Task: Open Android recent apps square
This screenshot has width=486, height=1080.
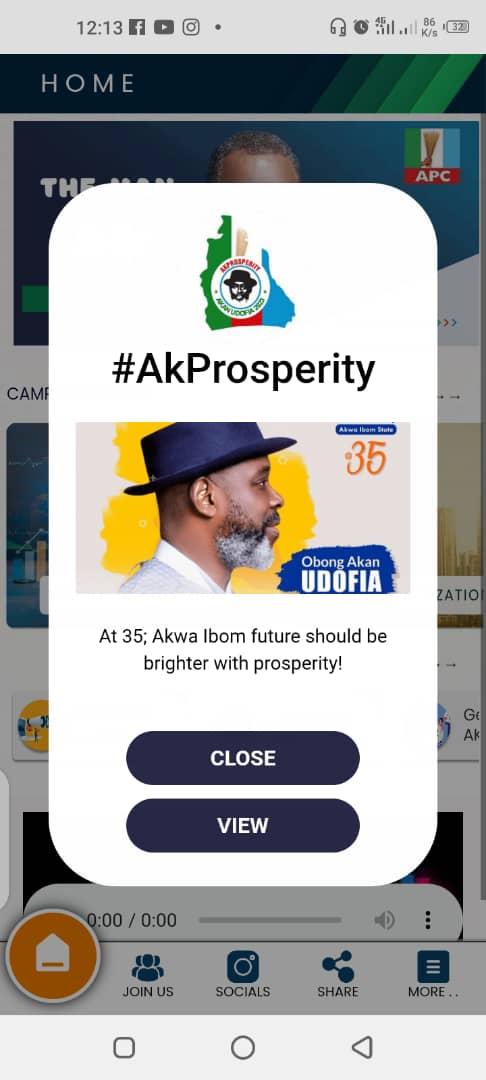Action: (124, 1047)
